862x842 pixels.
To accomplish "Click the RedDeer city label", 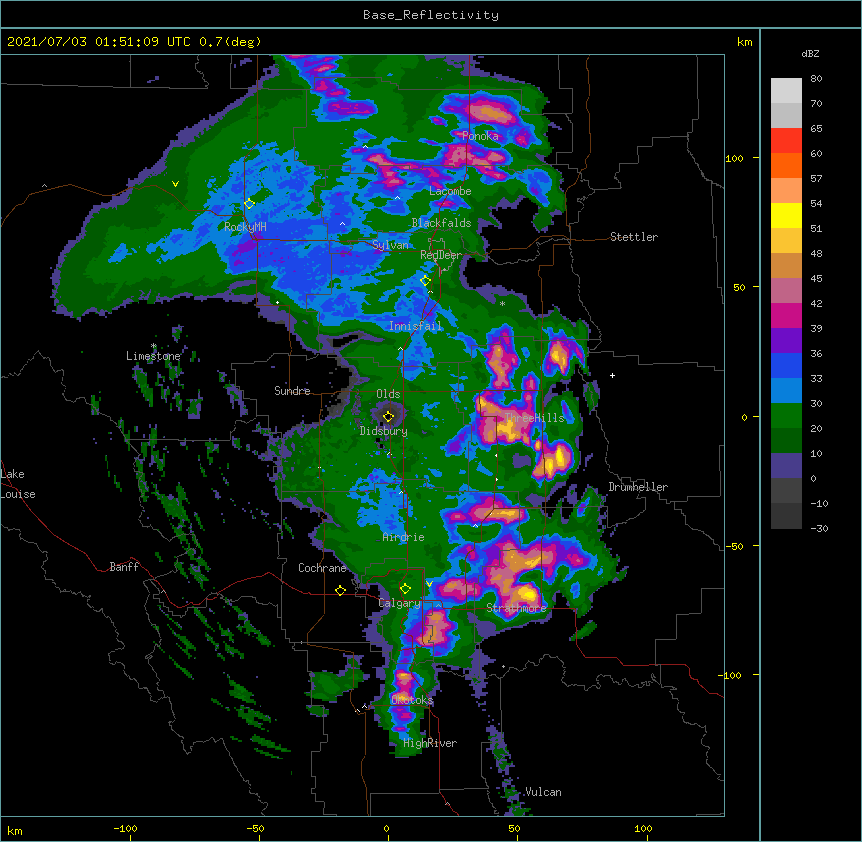I will pos(441,255).
